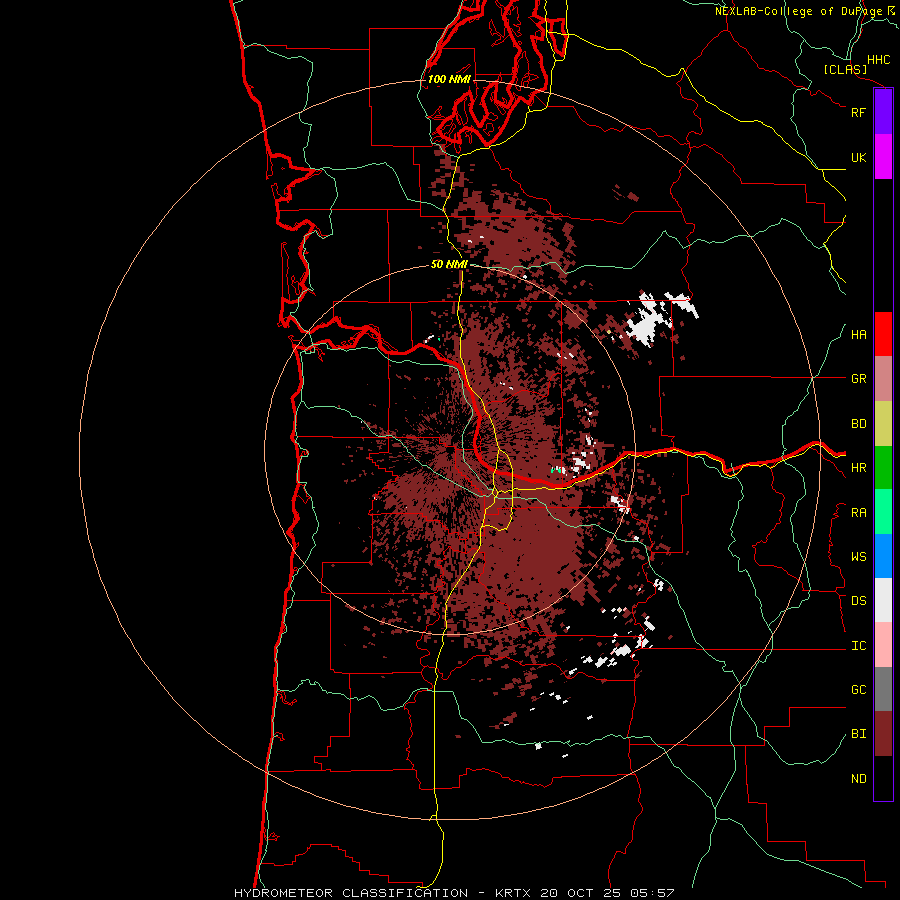
Task: Click the [CLAS] label
Action: tap(845, 70)
